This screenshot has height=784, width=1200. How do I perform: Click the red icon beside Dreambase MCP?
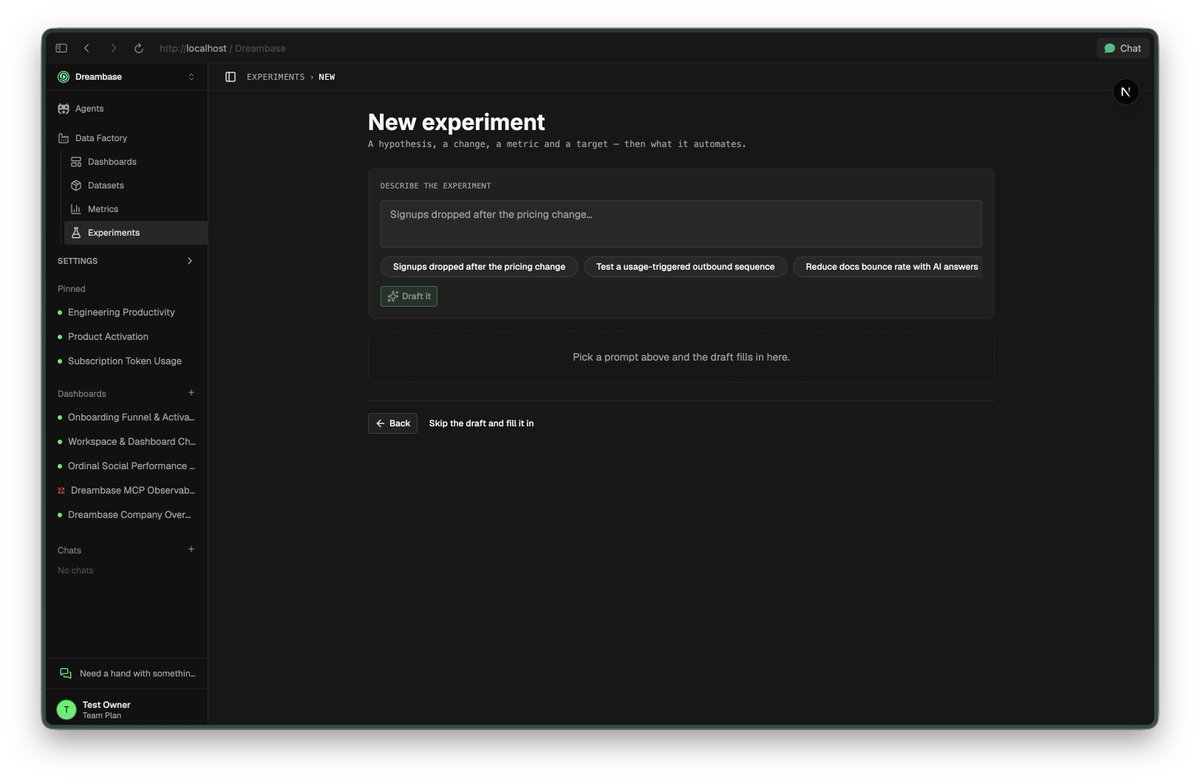pos(61,491)
